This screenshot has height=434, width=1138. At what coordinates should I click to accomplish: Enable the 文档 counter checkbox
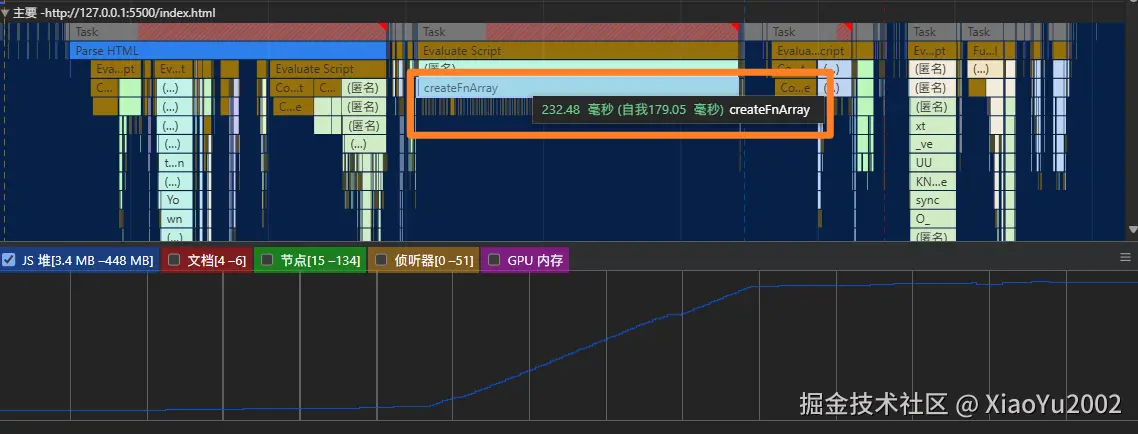174,261
